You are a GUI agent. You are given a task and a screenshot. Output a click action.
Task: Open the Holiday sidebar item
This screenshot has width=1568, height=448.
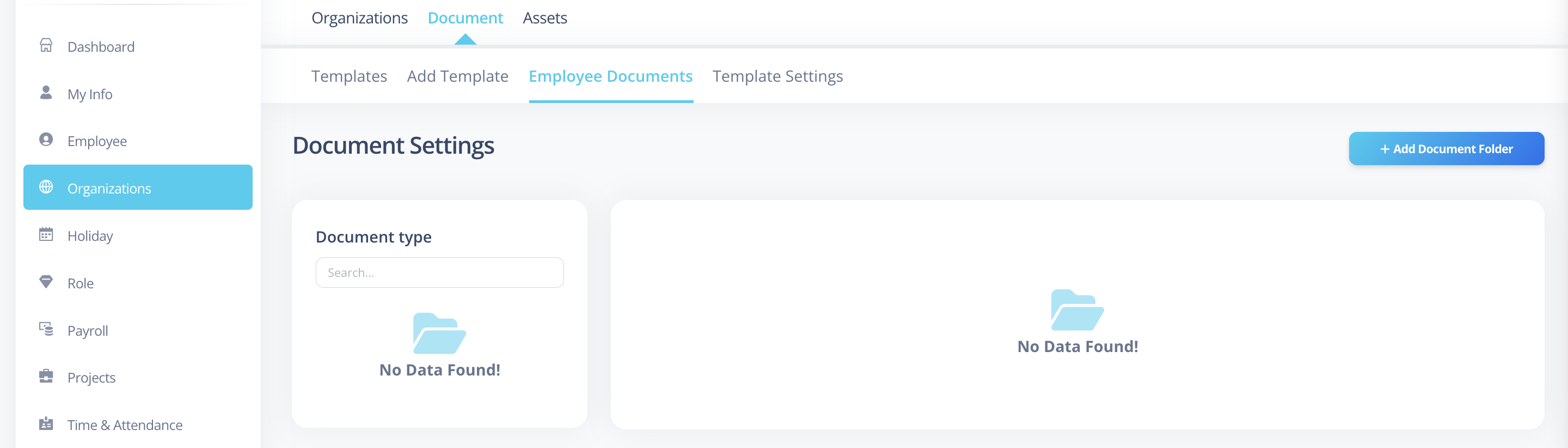pyautogui.click(x=138, y=236)
